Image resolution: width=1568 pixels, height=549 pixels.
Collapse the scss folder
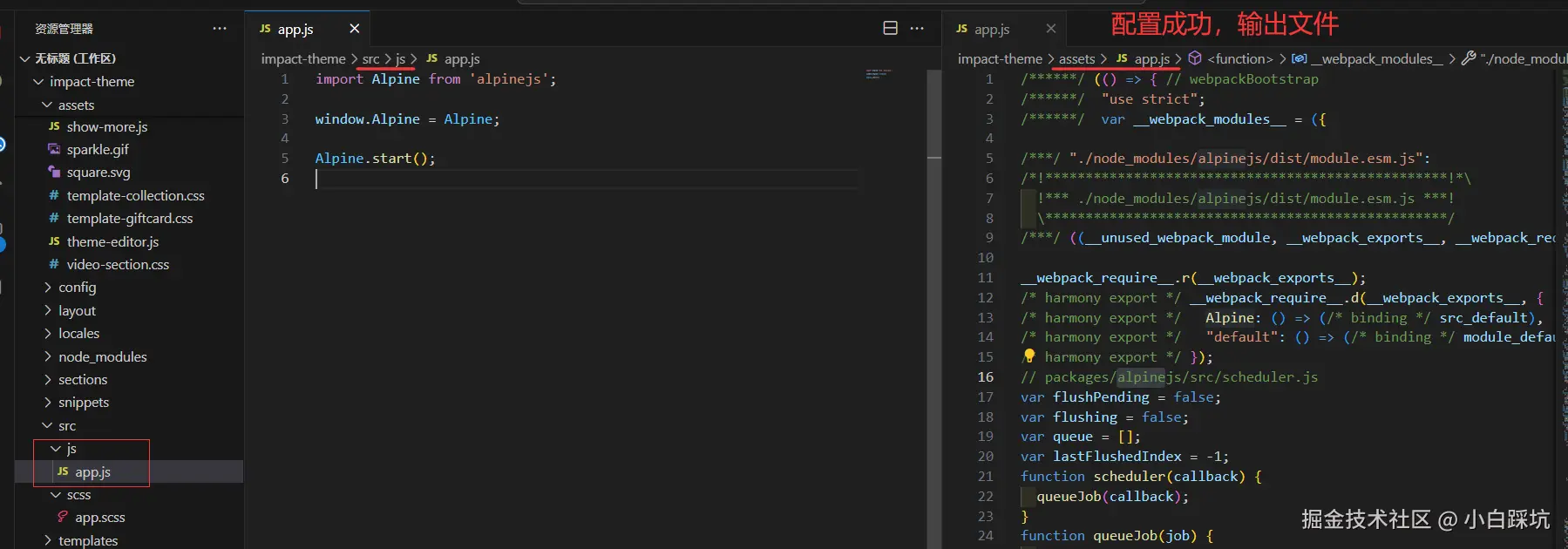click(x=78, y=495)
